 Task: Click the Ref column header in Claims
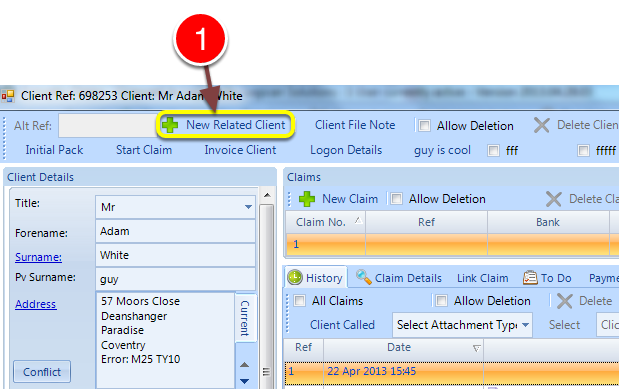426,222
